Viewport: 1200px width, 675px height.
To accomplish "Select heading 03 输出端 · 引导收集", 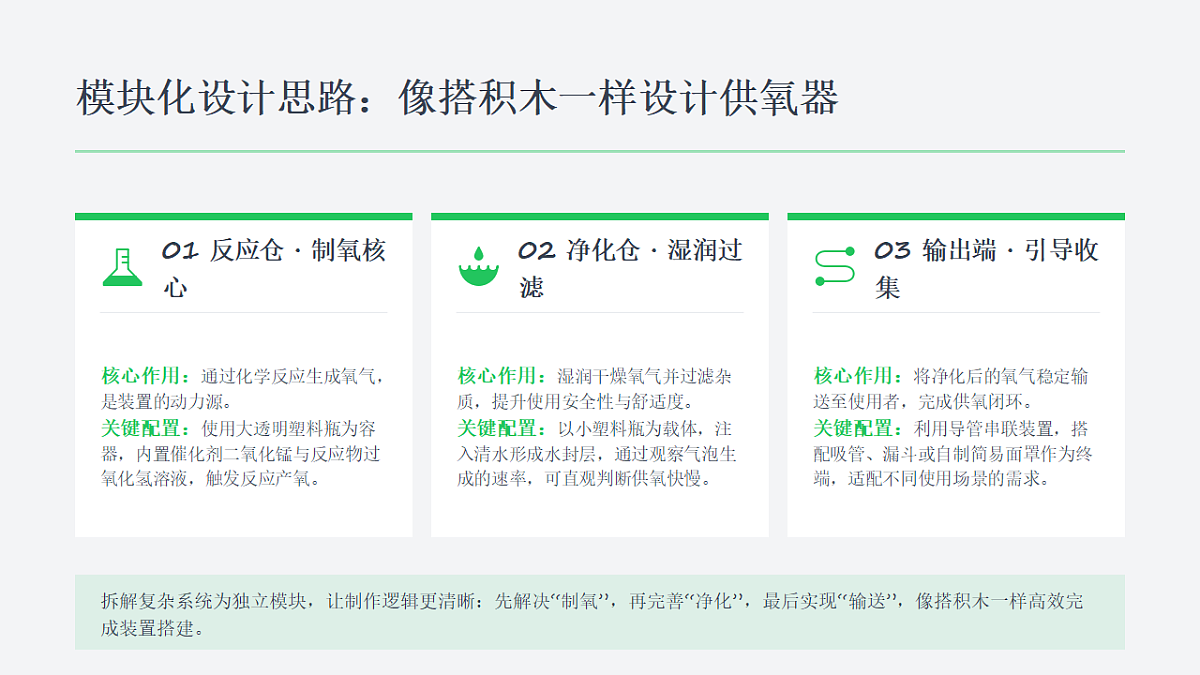I will [987, 269].
